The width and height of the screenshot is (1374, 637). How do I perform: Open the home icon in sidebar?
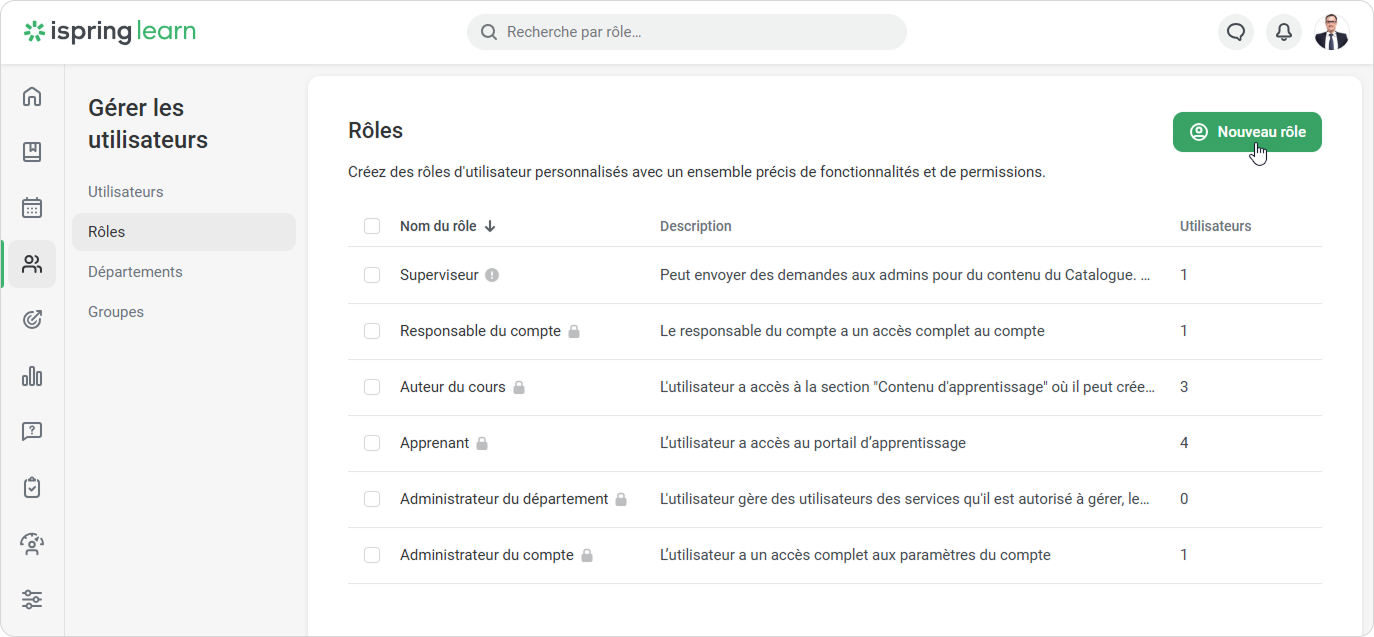point(32,97)
